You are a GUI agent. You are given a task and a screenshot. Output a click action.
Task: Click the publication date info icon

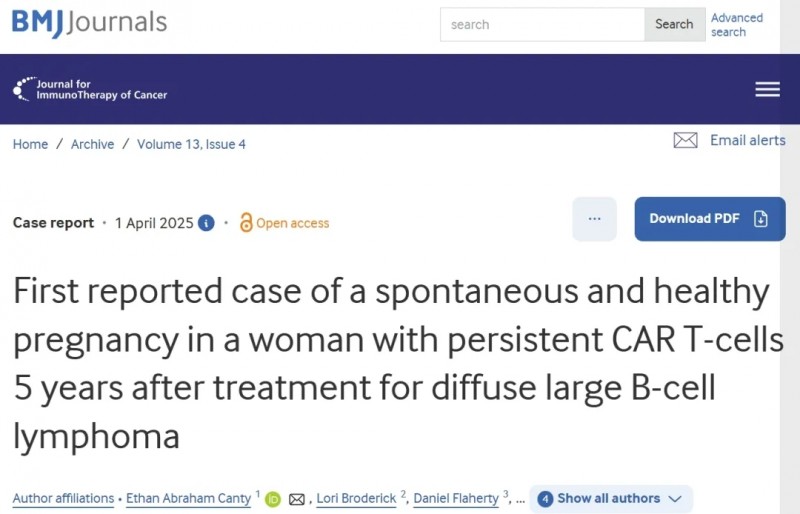click(206, 223)
